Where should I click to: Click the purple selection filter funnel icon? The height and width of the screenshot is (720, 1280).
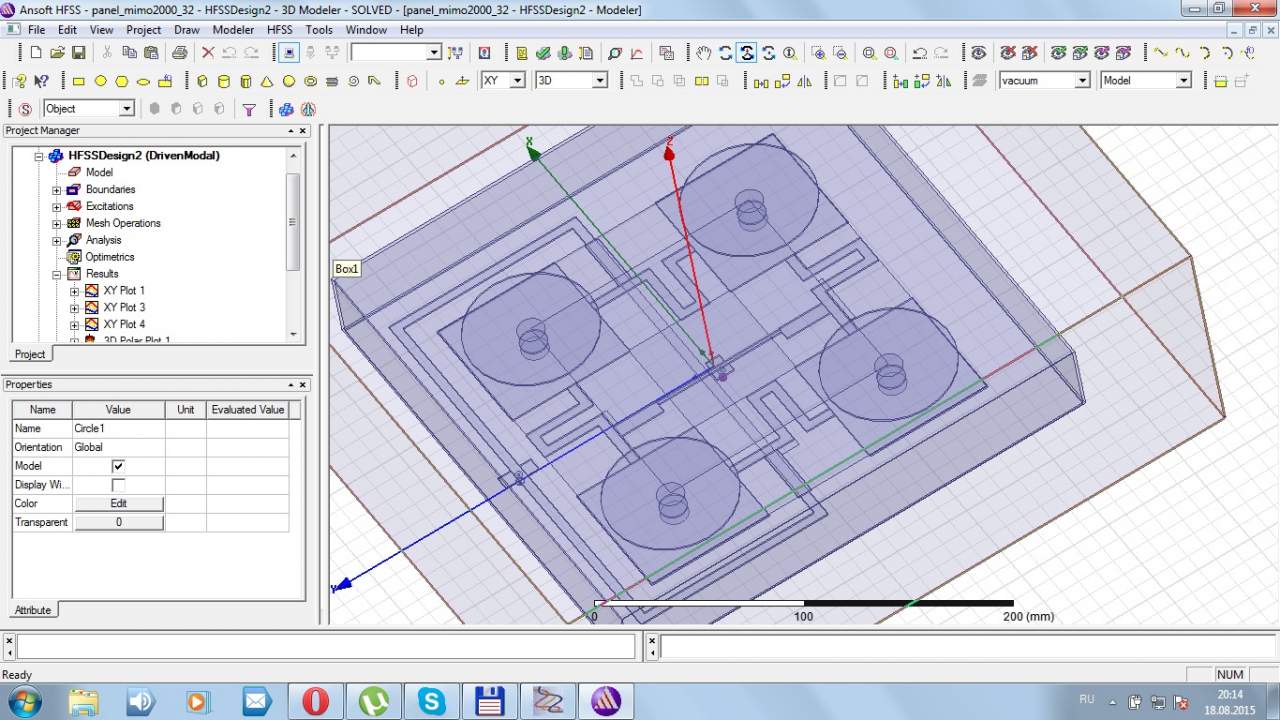tap(249, 109)
